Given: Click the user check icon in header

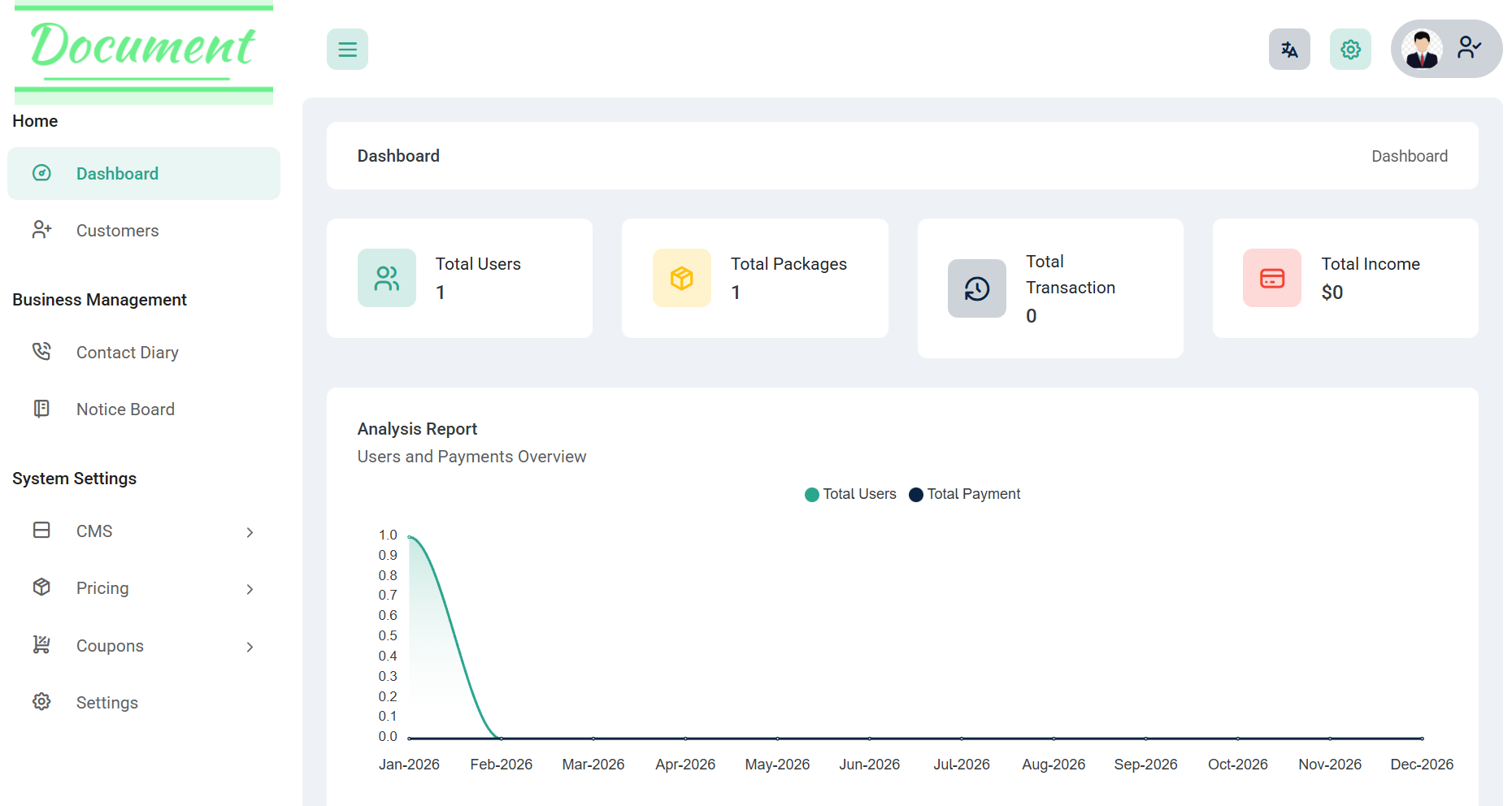Looking at the screenshot, I should tap(1469, 48).
